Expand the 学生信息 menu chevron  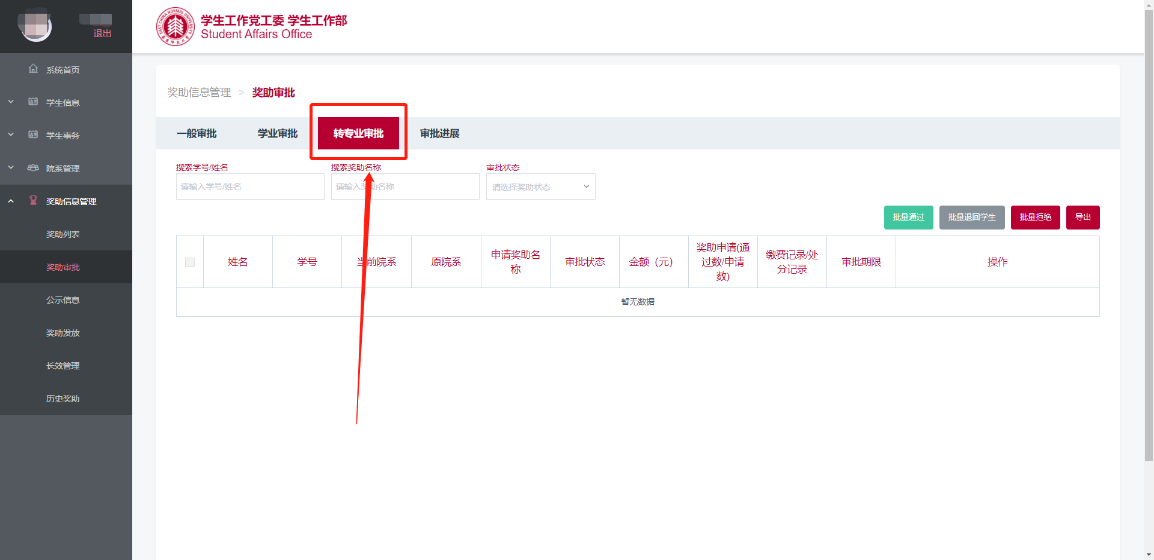point(11,102)
